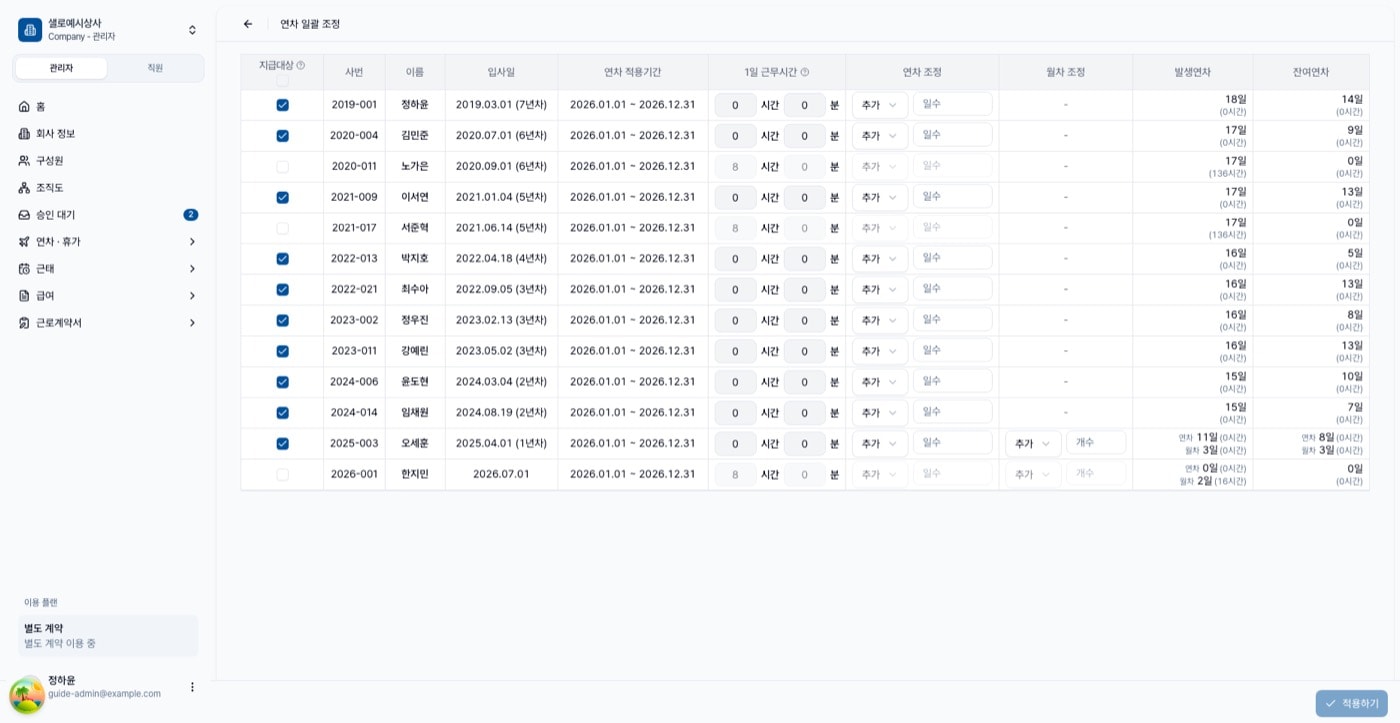Expand the 급여 sidebar menu chevron
The width and height of the screenshot is (1400, 723).
coord(192,295)
